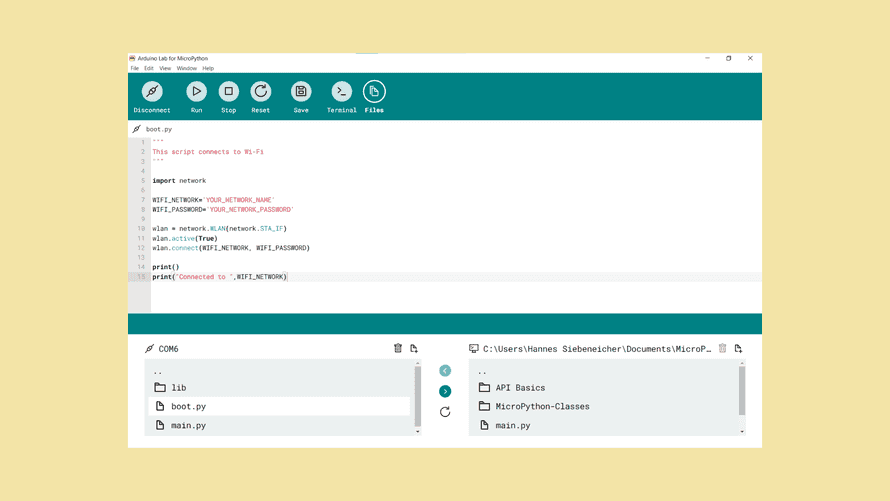The height and width of the screenshot is (501, 890).
Task: Refresh the file lists
Action: tap(445, 412)
